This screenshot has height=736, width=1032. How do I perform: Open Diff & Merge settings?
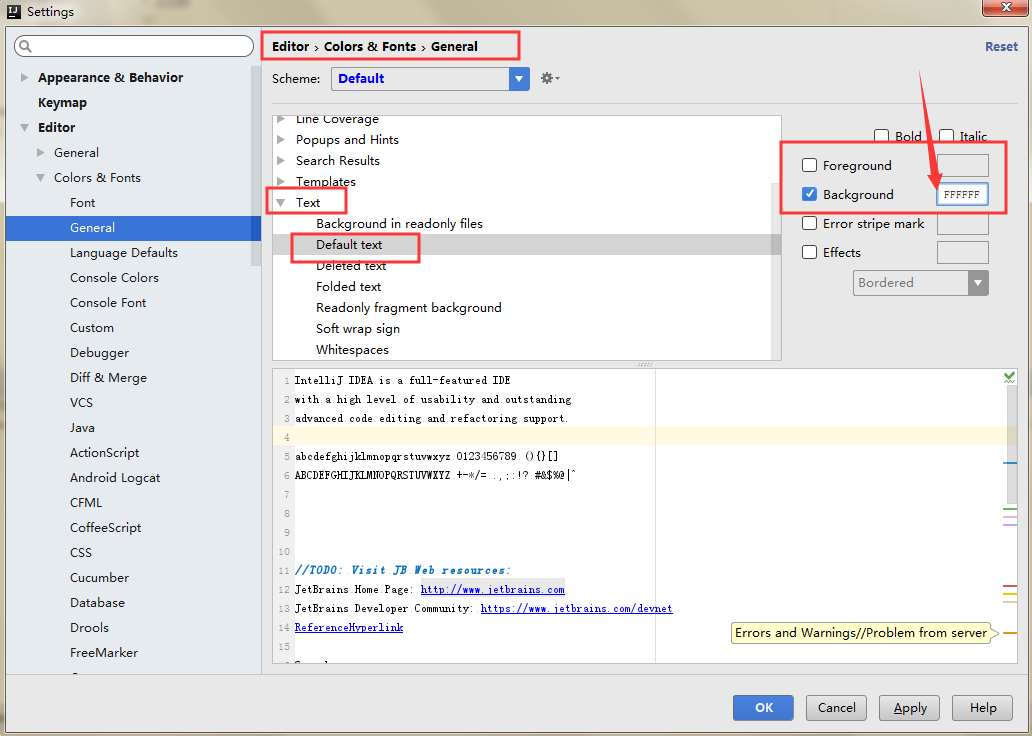(x=109, y=377)
